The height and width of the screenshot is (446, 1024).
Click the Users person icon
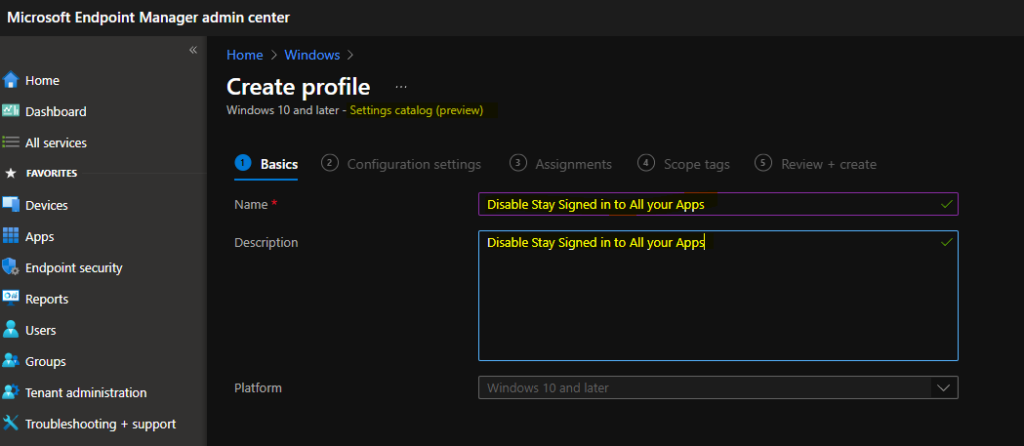(10, 330)
